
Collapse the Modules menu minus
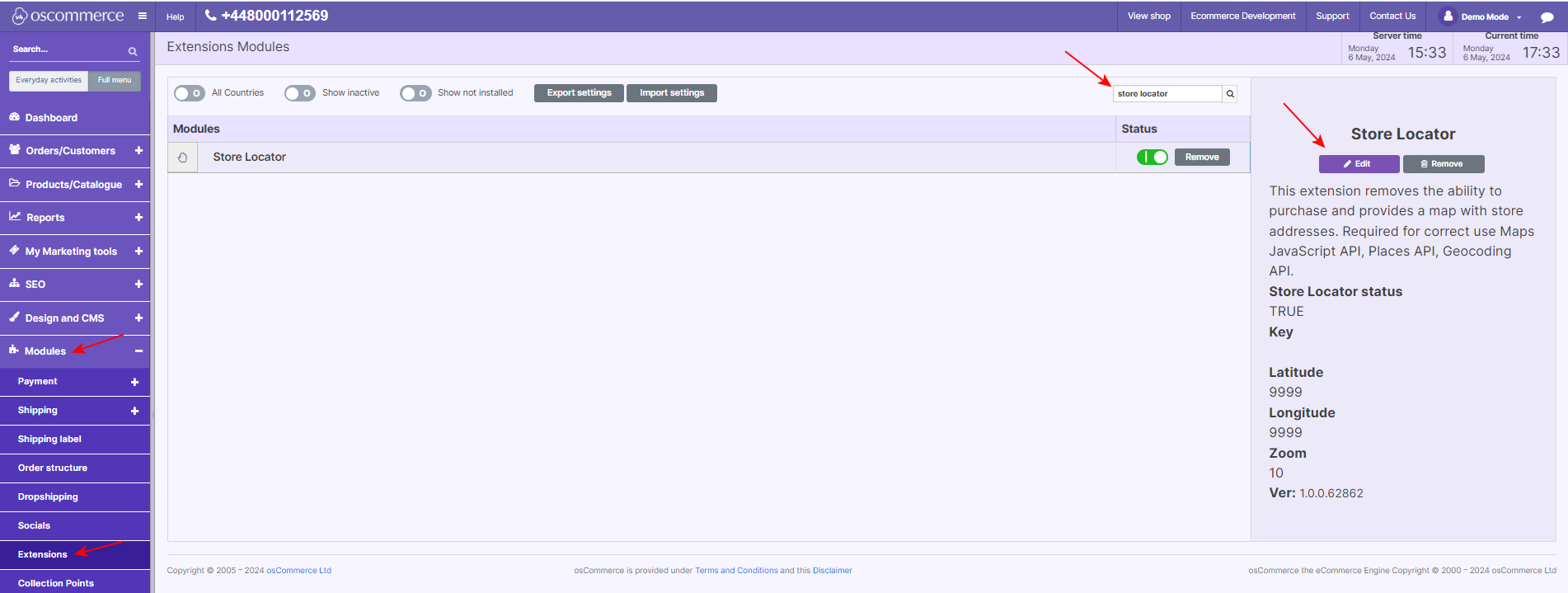point(138,351)
